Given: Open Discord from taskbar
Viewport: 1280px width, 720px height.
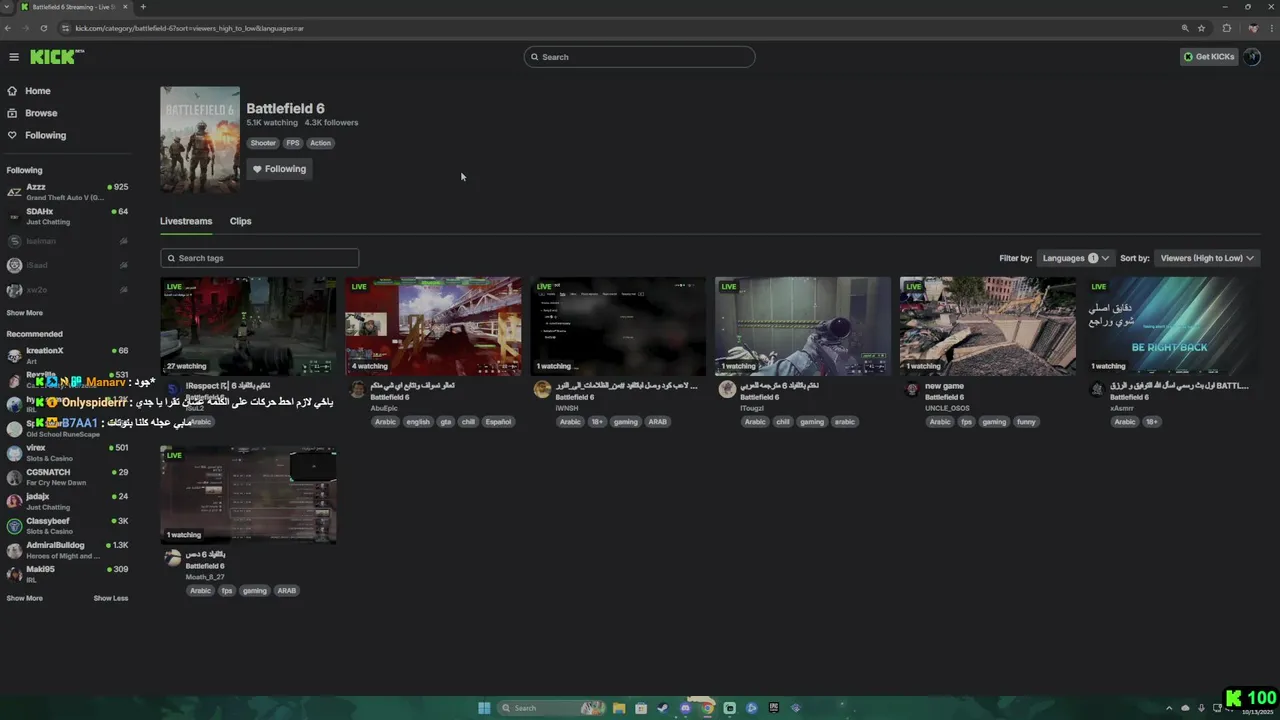Looking at the screenshot, I should click(x=685, y=708).
